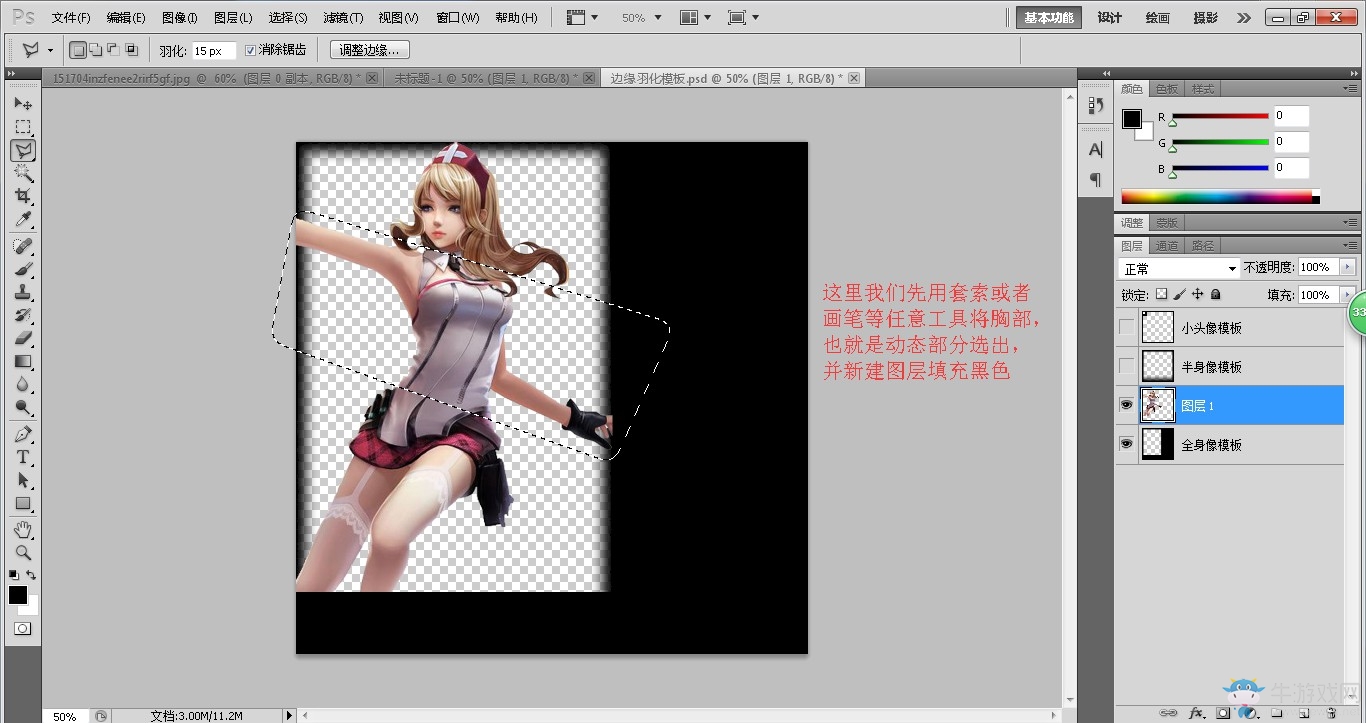Viewport: 1366px width, 723px height.
Task: Select the Gradient tool
Action: point(23,361)
